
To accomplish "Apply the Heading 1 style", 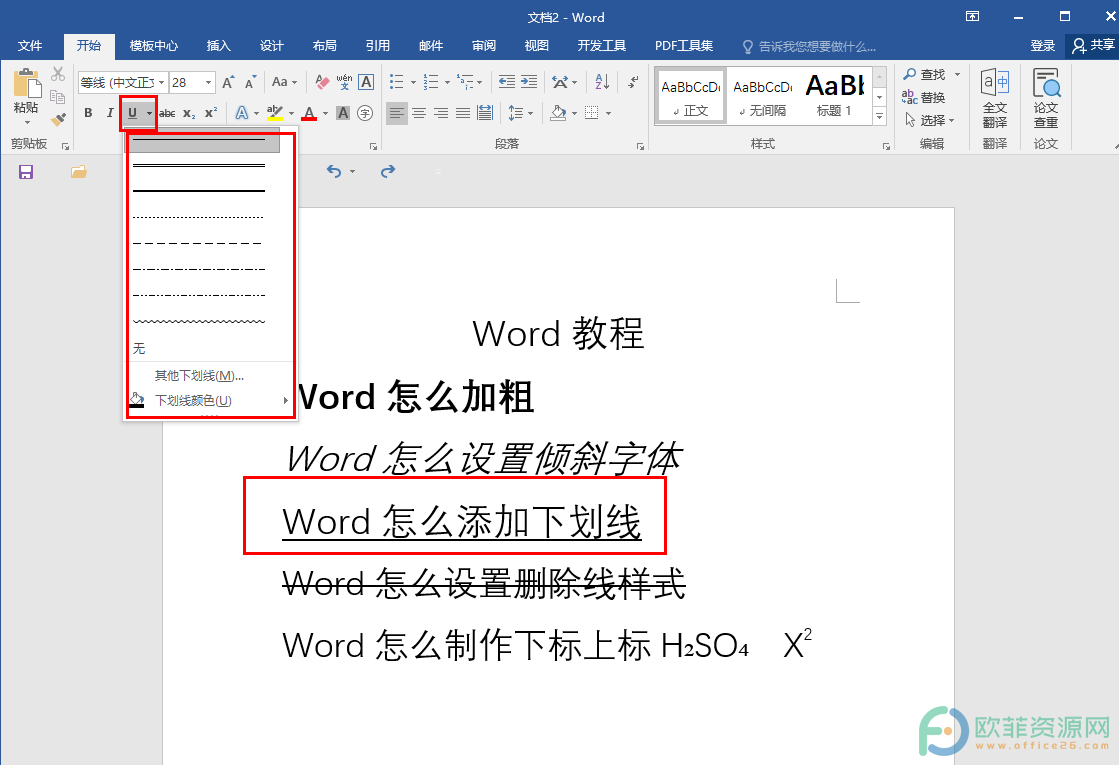I will tap(834, 97).
